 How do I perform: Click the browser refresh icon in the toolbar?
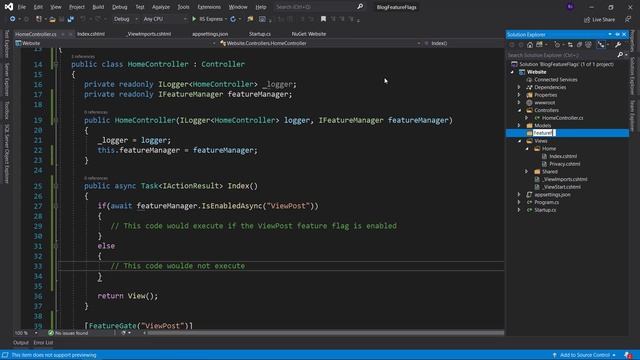click(x=233, y=19)
